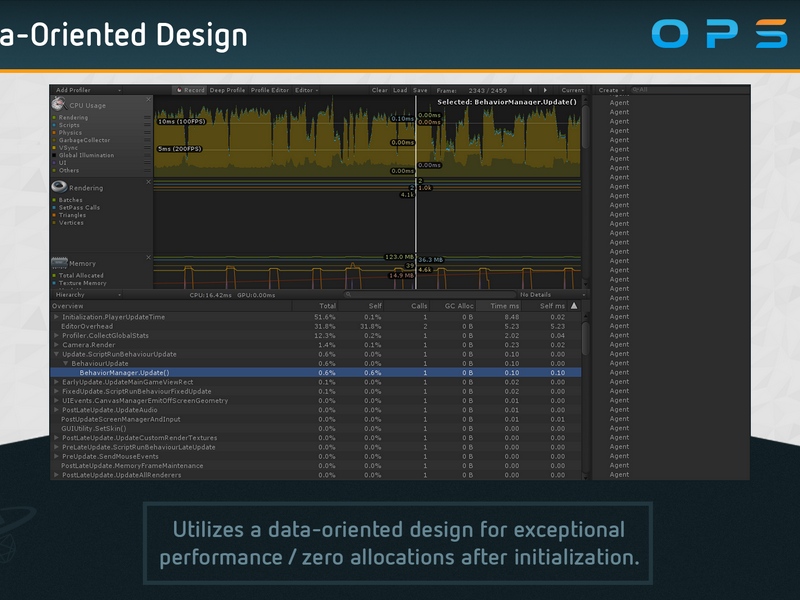Screen dimensions: 800x600
Task: Collapse Update.ScriptRunBehaviourUpdate row
Action: click(56, 354)
